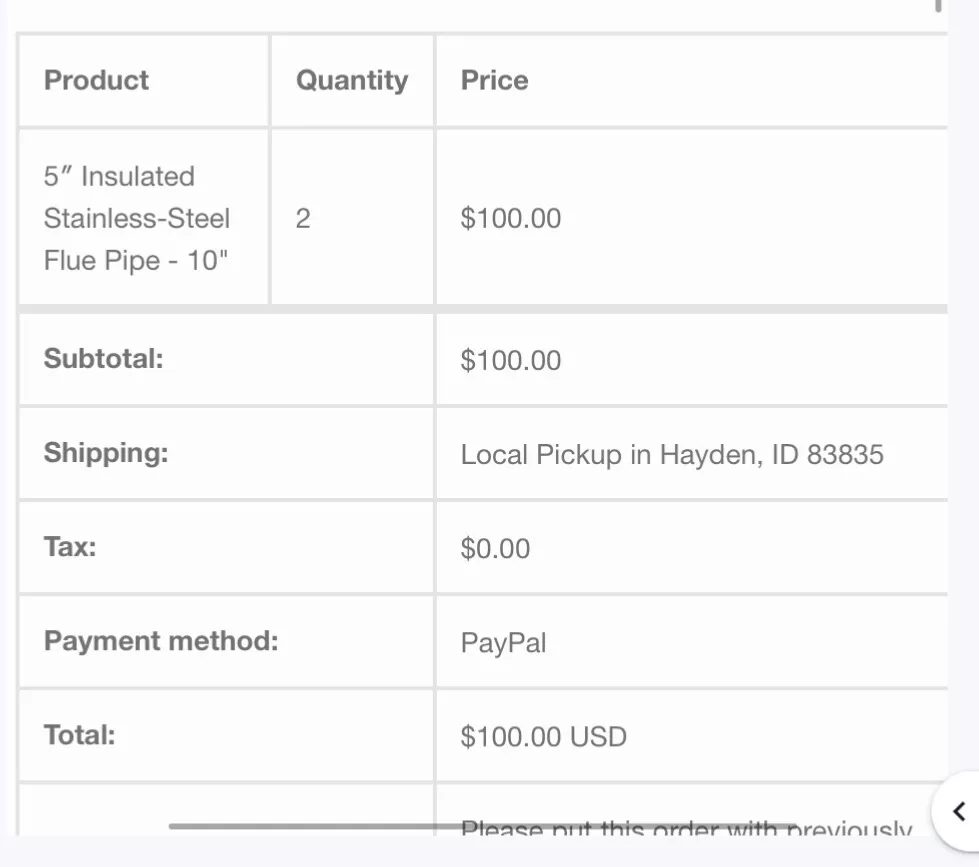Click the $0.00 tax amount
Viewport: 979px width, 867px height.
click(495, 549)
